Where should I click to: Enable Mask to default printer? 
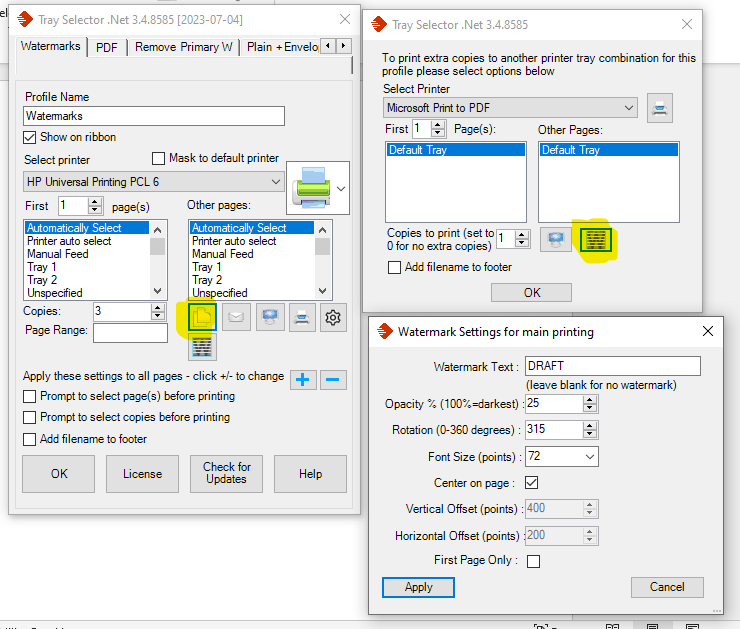click(158, 158)
